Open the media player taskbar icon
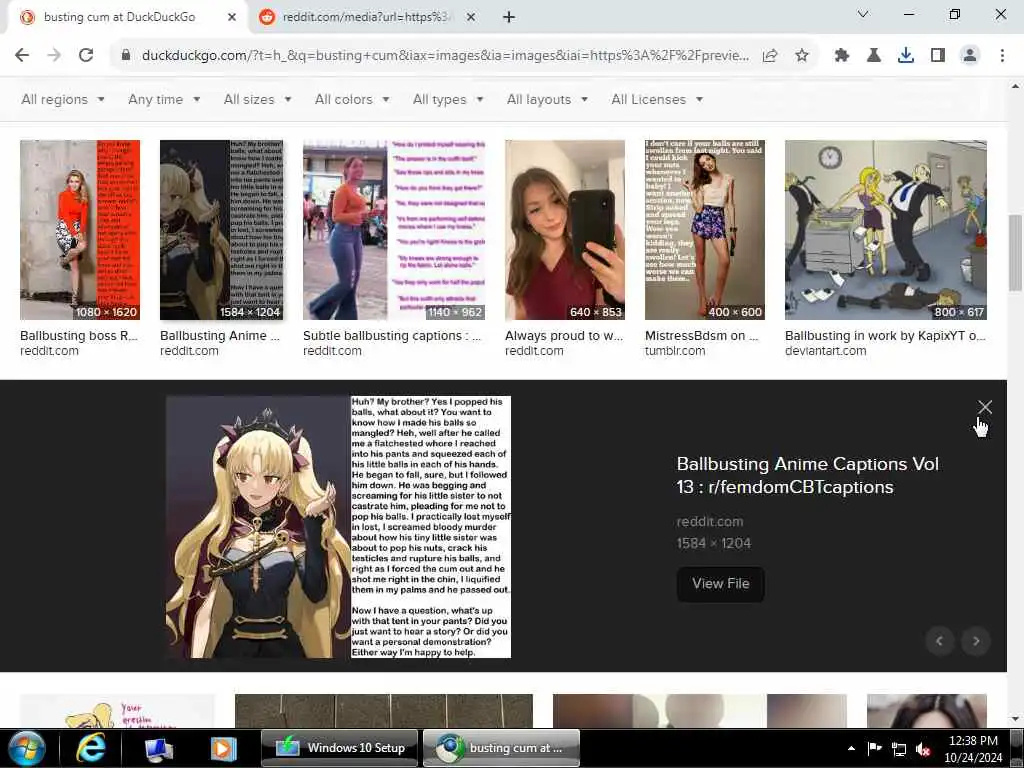This screenshot has height=768, width=1024. pos(223,748)
